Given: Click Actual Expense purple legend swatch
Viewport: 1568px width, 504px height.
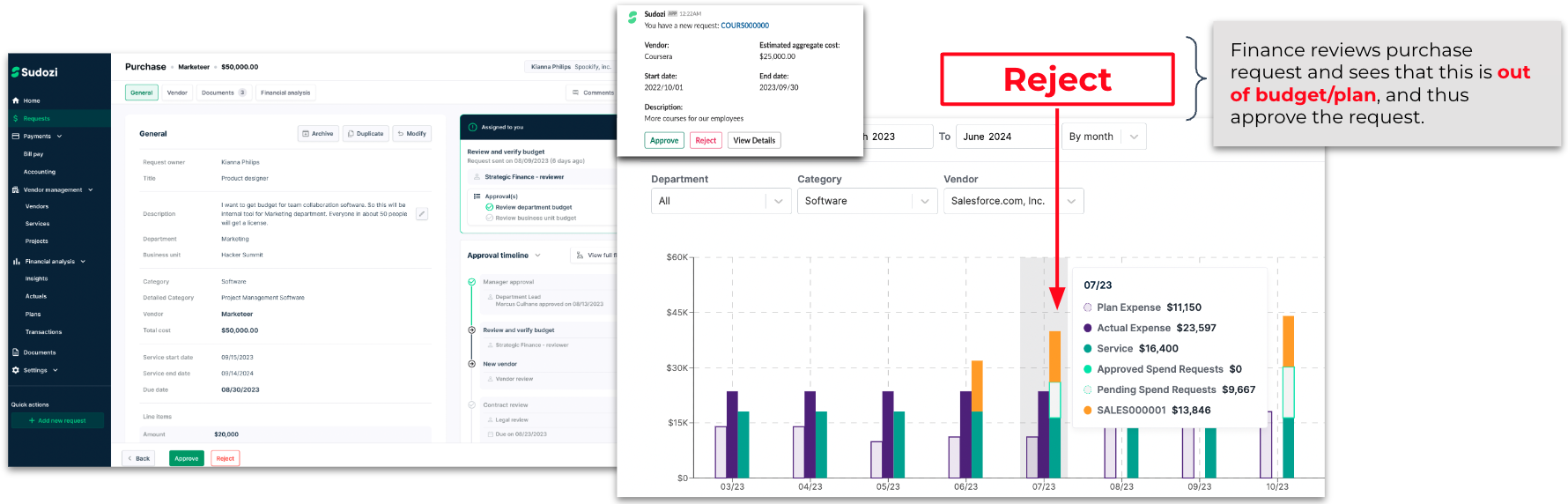Looking at the screenshot, I should coord(1088,328).
